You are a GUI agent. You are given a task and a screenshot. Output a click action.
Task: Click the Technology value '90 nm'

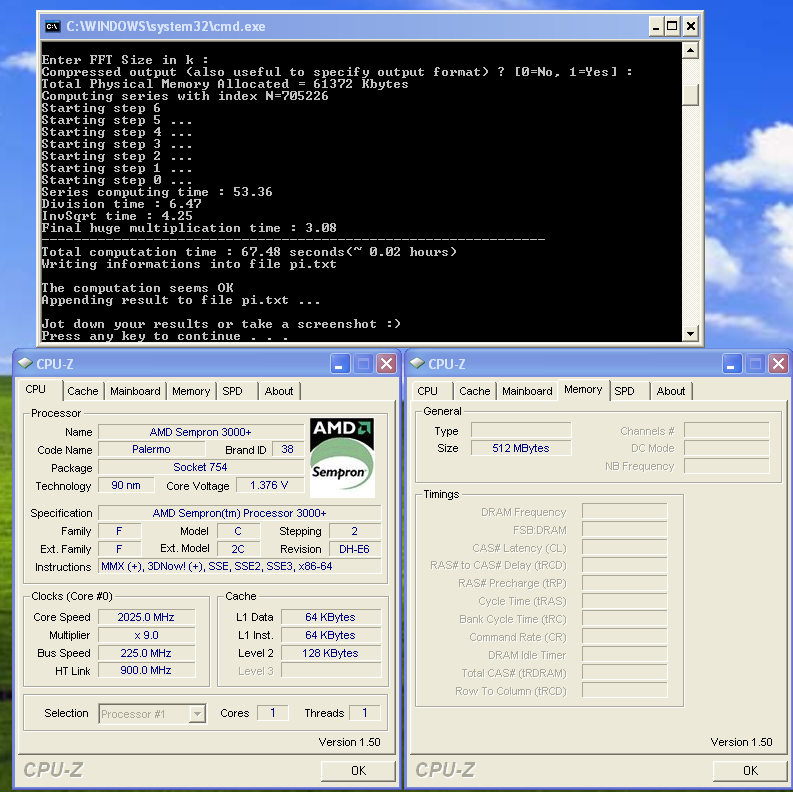click(126, 485)
